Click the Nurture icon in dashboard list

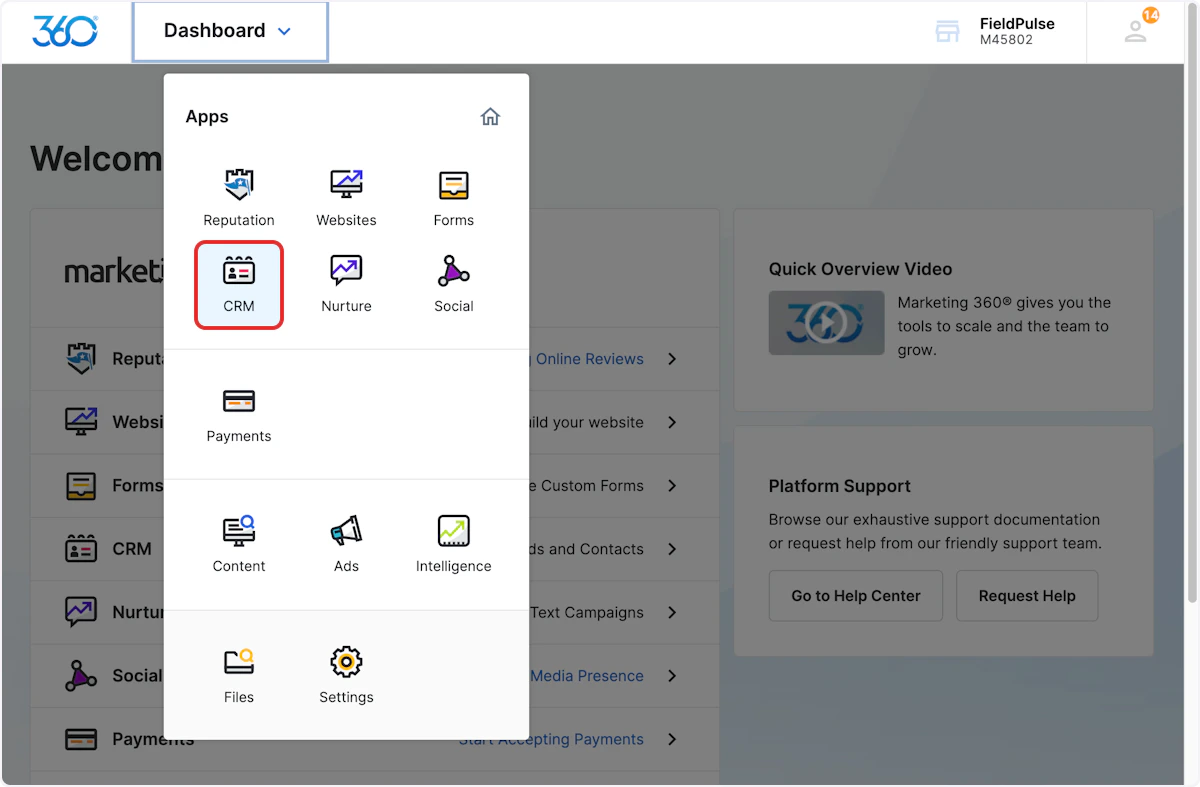click(x=81, y=611)
